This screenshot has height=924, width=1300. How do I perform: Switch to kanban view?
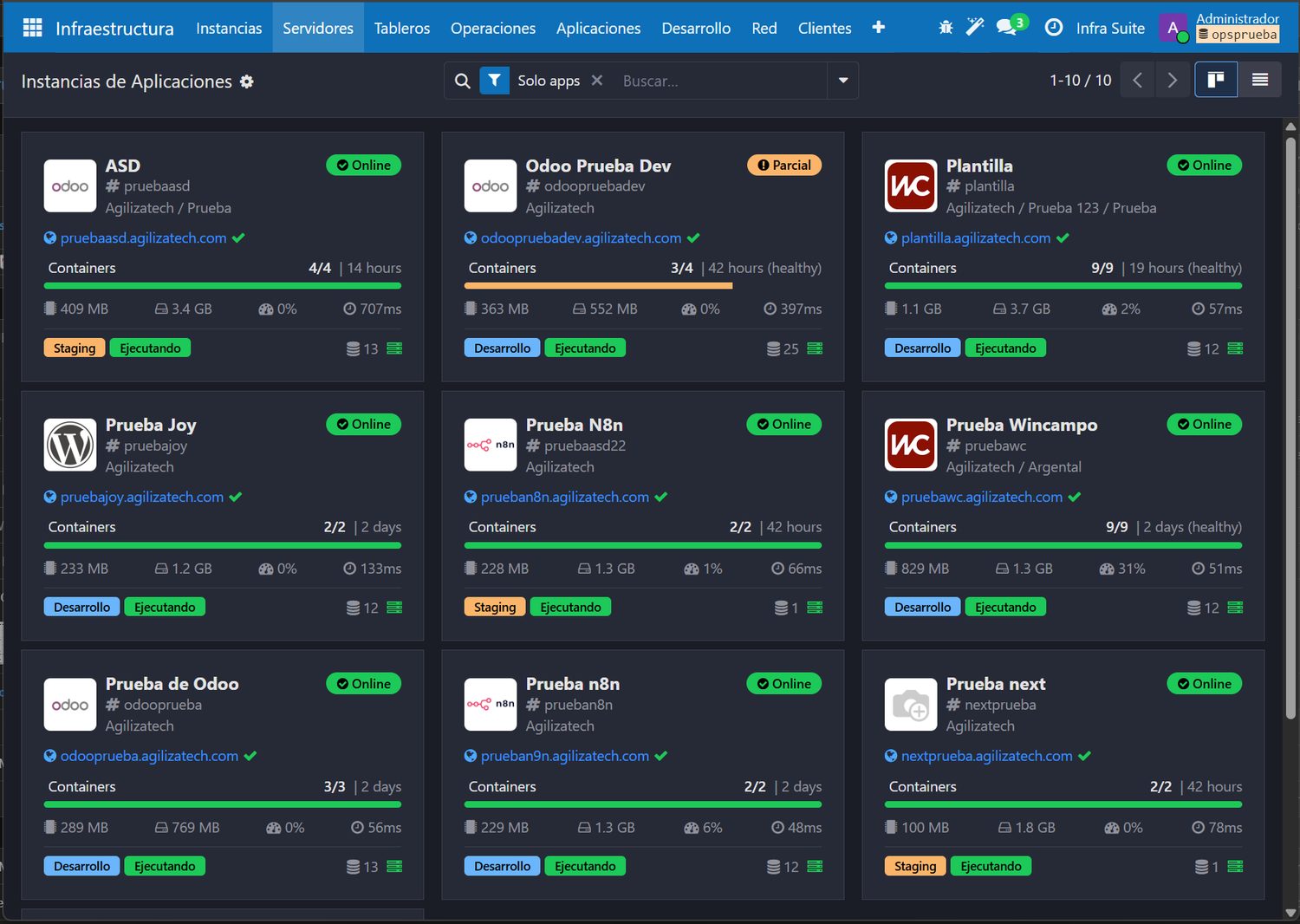pos(1216,80)
